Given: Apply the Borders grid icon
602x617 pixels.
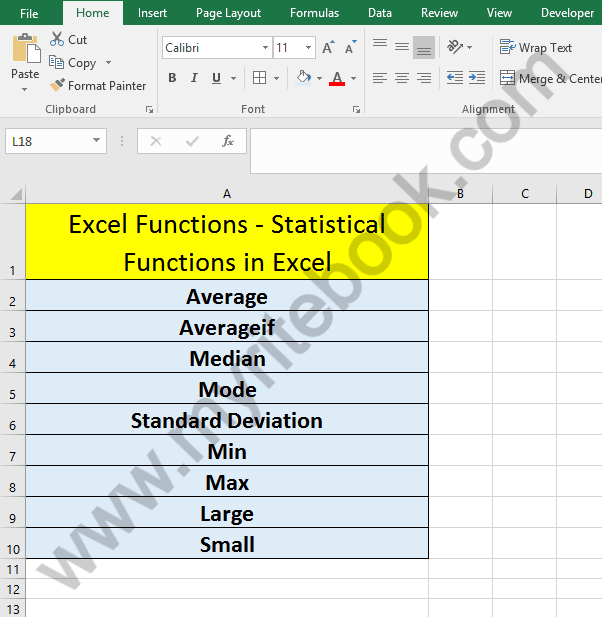Looking at the screenshot, I should pyautogui.click(x=259, y=78).
